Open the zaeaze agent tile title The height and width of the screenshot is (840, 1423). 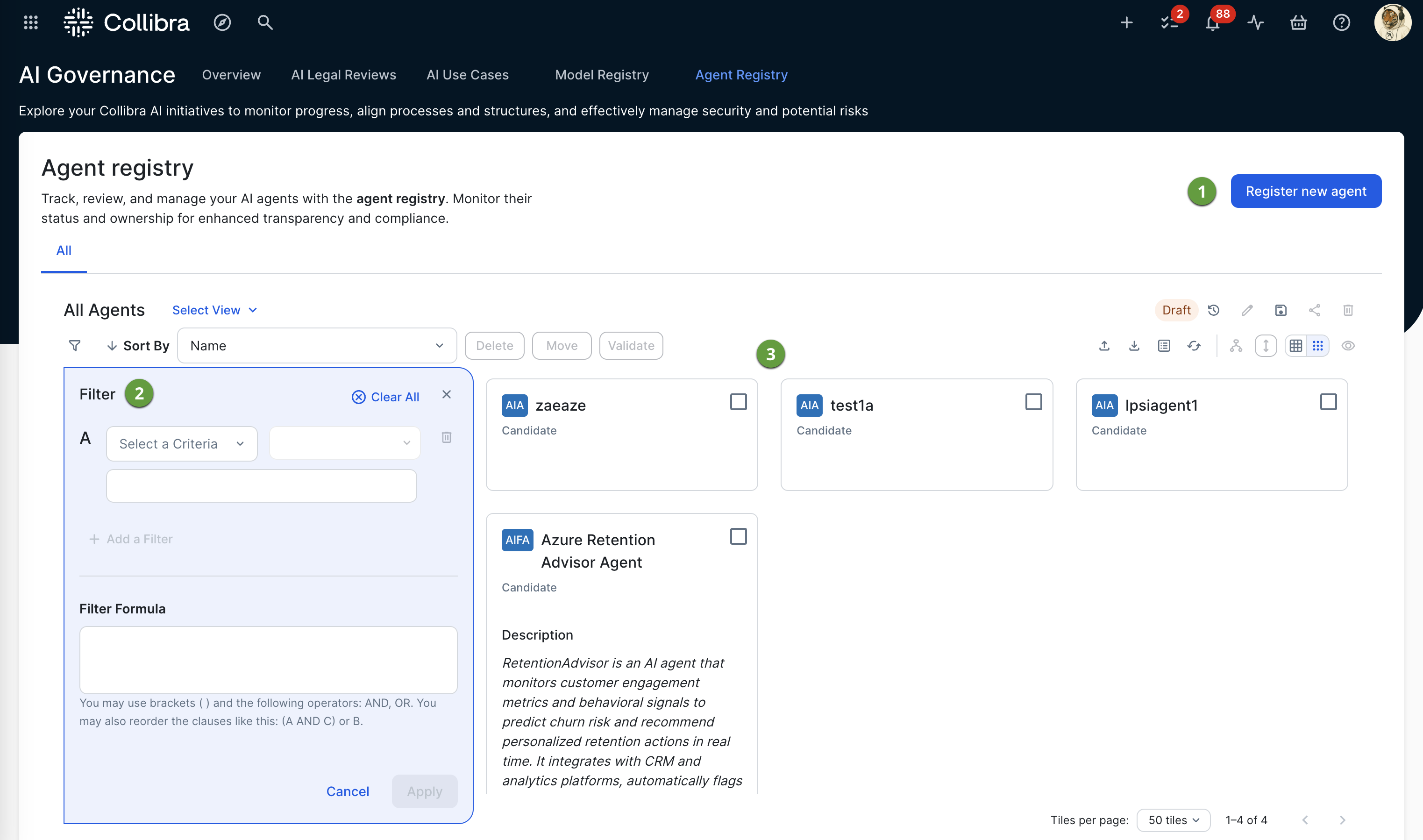coord(560,405)
